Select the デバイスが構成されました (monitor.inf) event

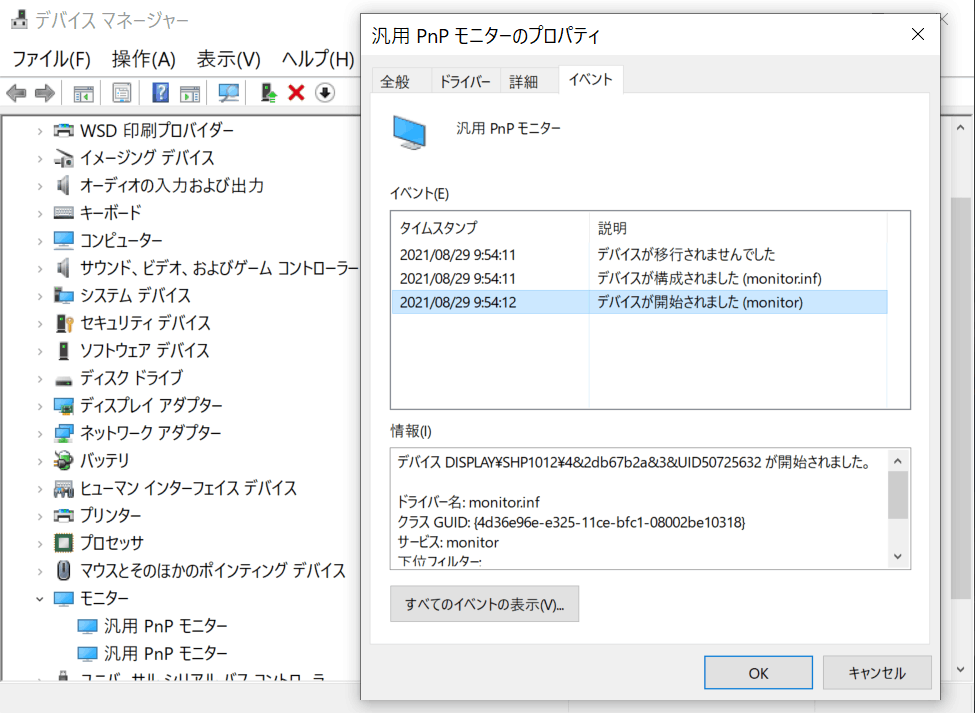pos(639,278)
